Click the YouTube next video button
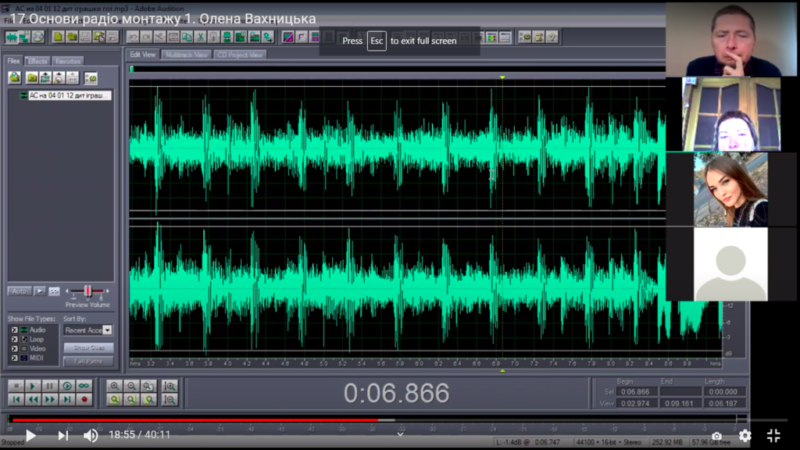800x450 pixels. [x=63, y=435]
